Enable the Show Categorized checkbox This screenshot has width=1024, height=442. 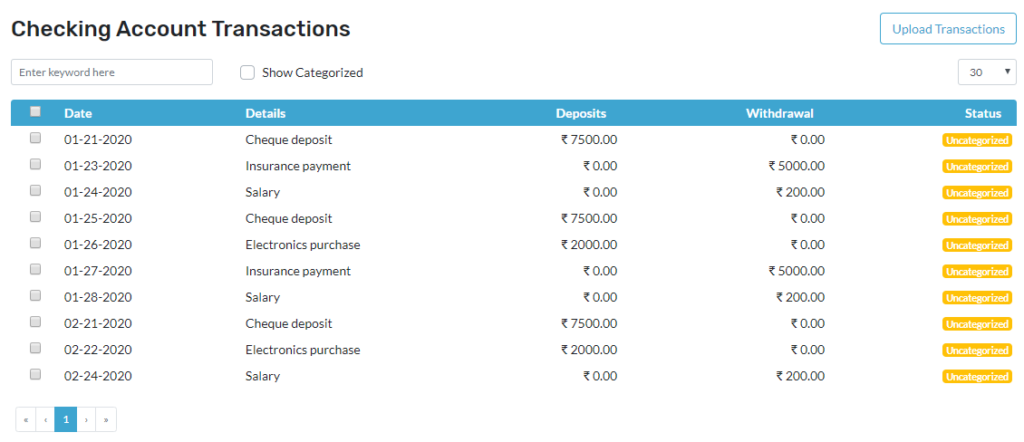pos(247,72)
